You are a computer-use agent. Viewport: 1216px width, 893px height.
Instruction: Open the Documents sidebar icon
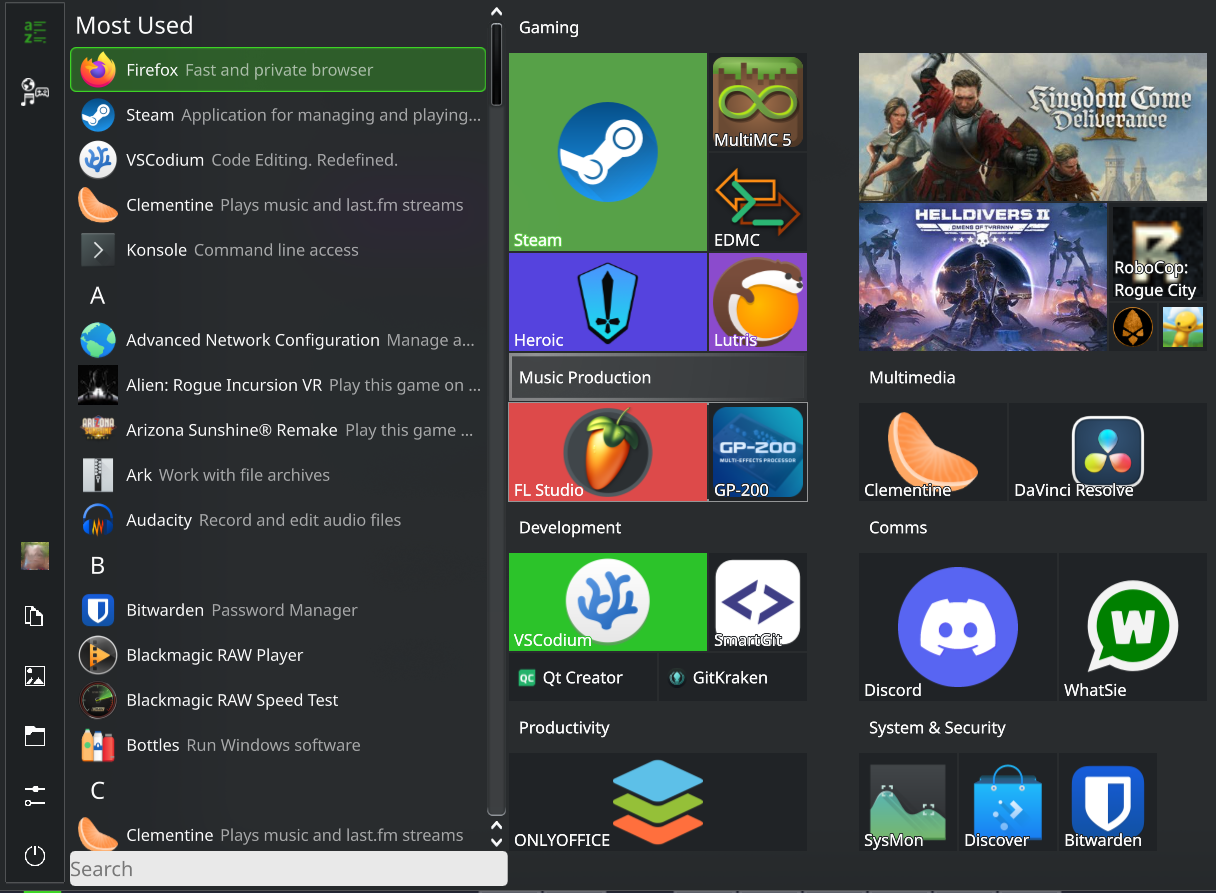(x=35, y=616)
